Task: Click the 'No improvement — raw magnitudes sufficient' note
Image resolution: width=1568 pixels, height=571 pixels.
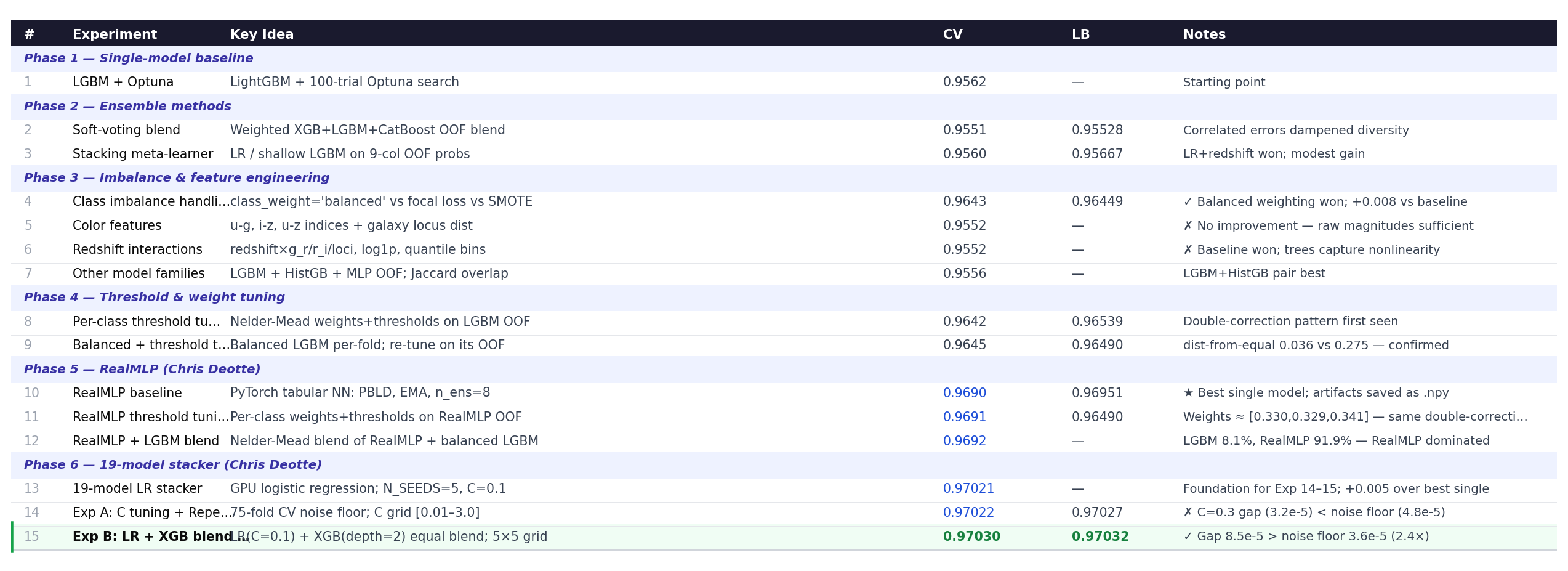Action: coord(1329,226)
